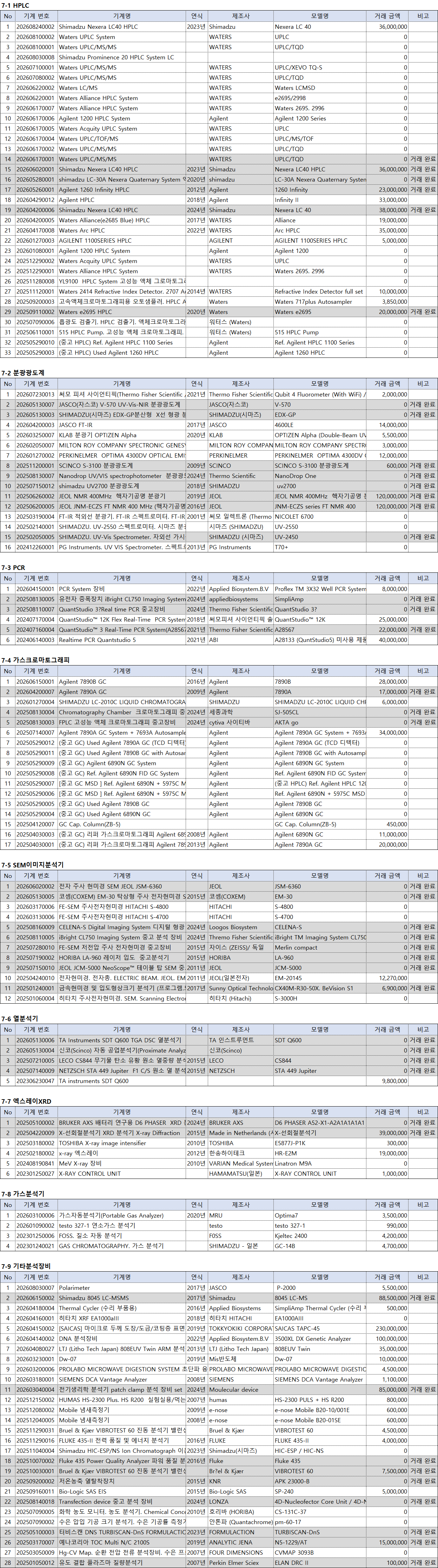Click the 230,000,000 price cell
438x1568 pixels.
tap(387, 1329)
